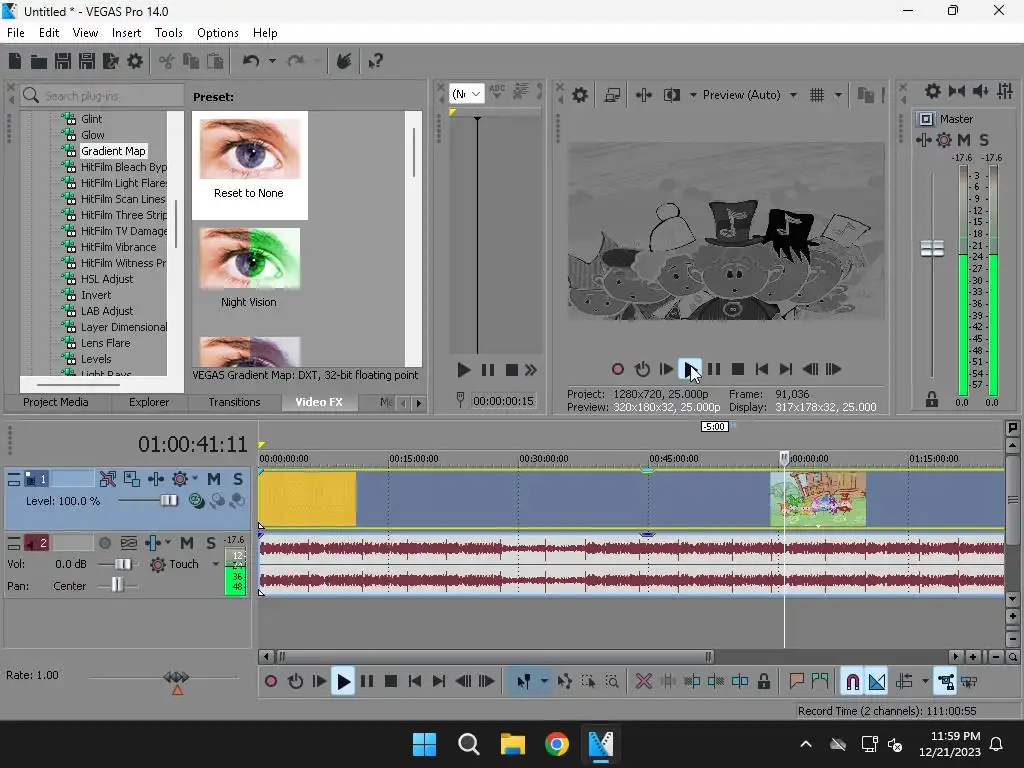Open preview overlays grid icon

click(x=816, y=95)
